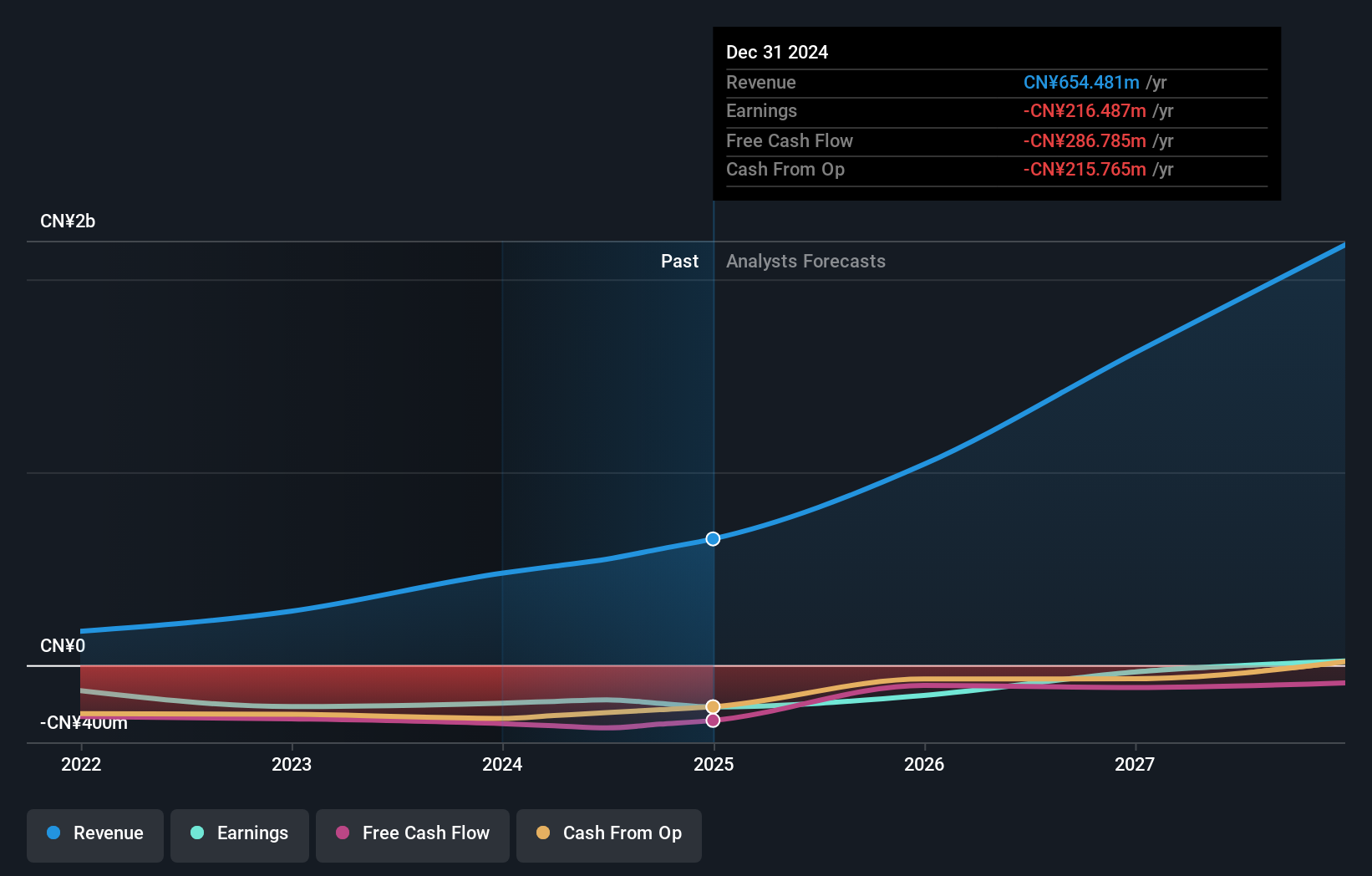
Task: Click the Revenue value CN¥654.481m link
Action: point(1081,82)
